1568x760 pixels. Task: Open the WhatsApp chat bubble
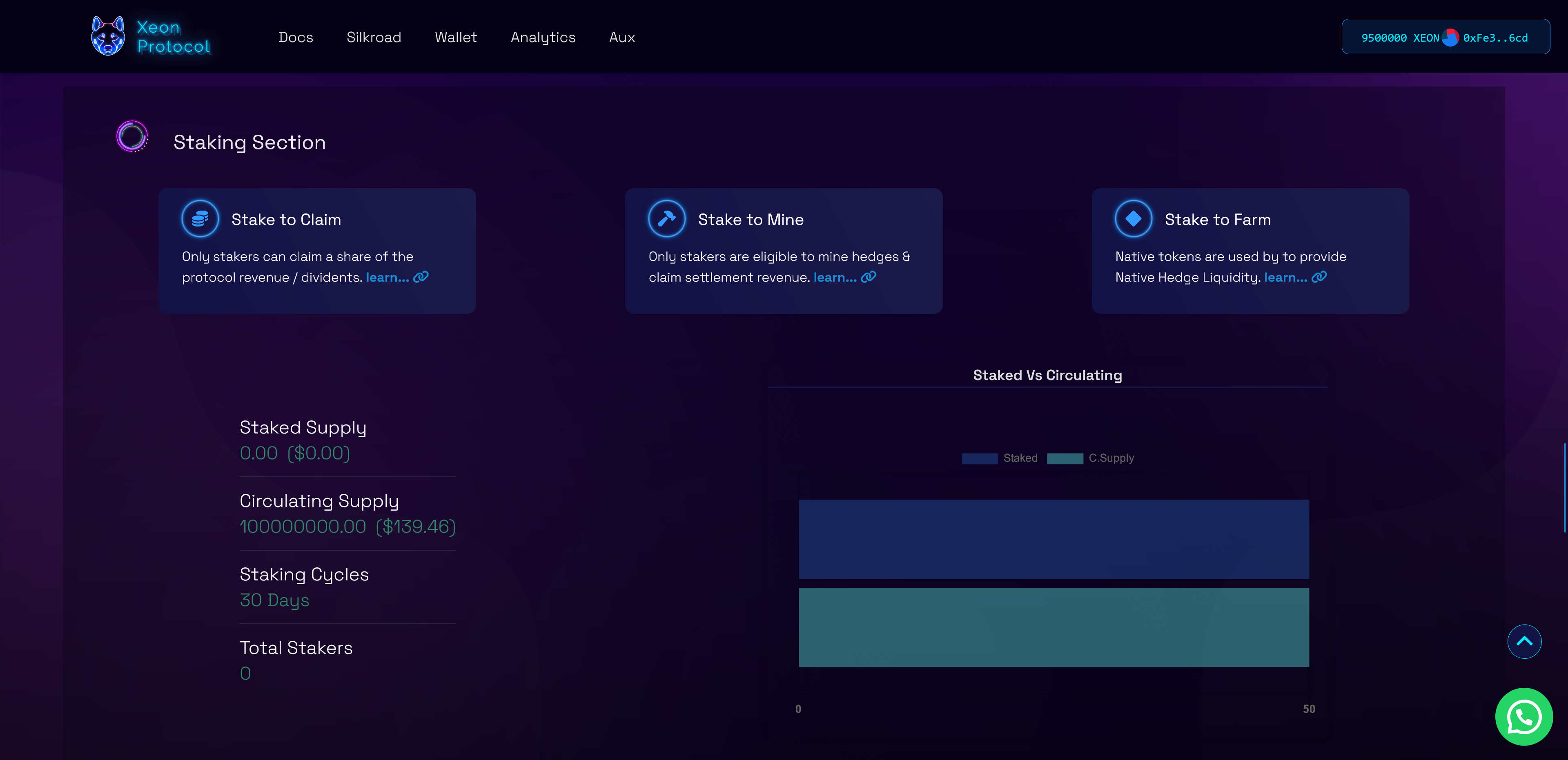(1523, 716)
